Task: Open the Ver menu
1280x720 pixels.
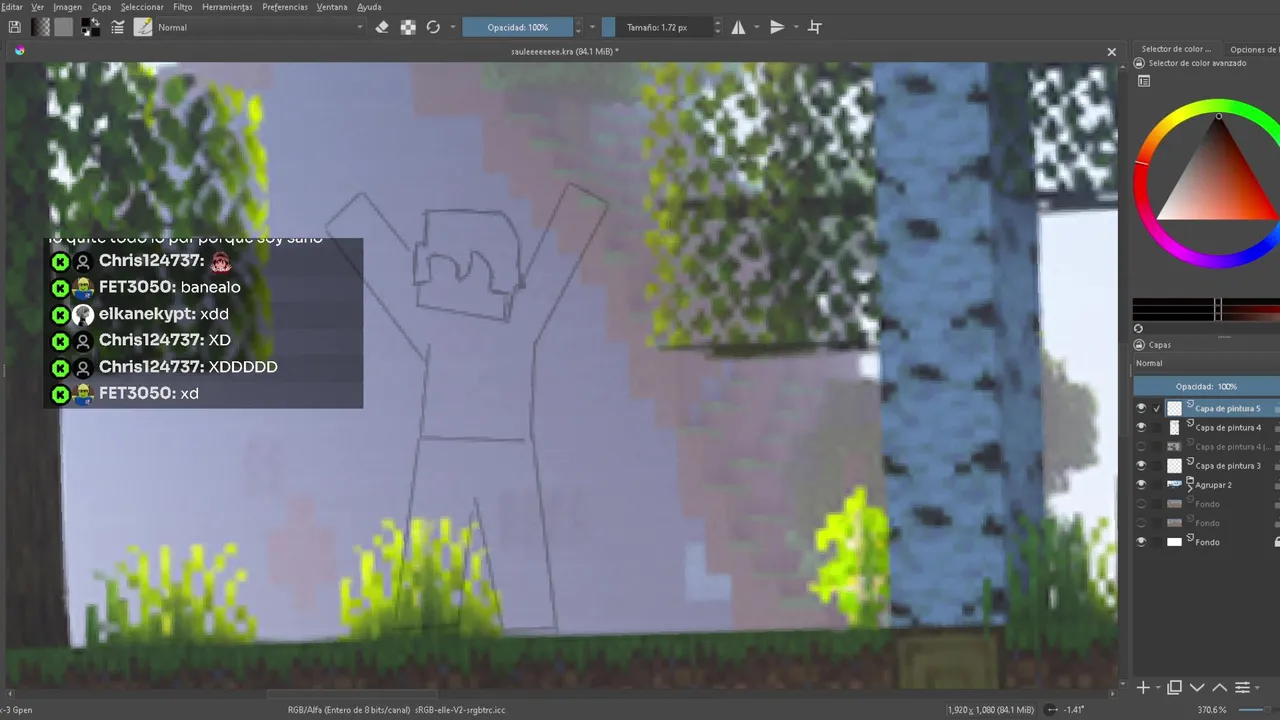Action: pos(37,7)
